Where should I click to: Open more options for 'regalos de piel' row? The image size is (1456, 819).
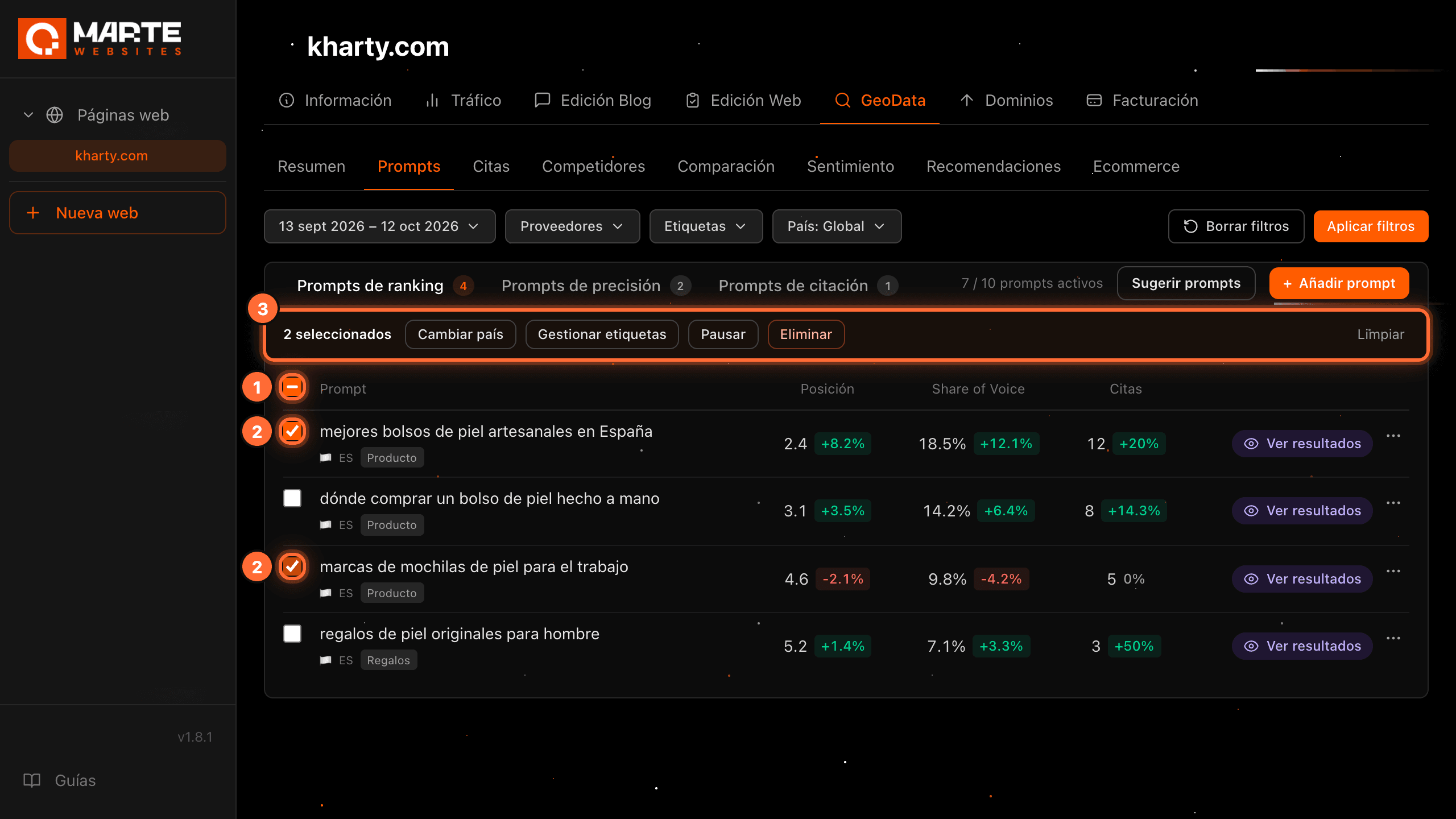1393,638
